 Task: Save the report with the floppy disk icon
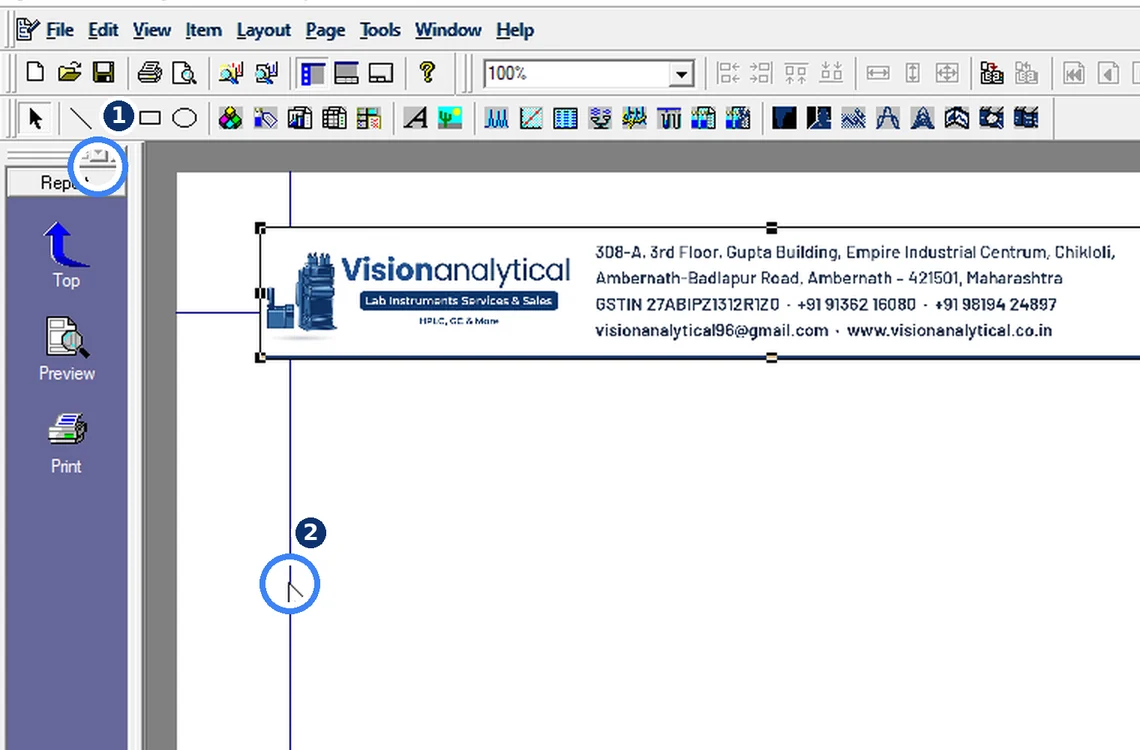click(104, 73)
